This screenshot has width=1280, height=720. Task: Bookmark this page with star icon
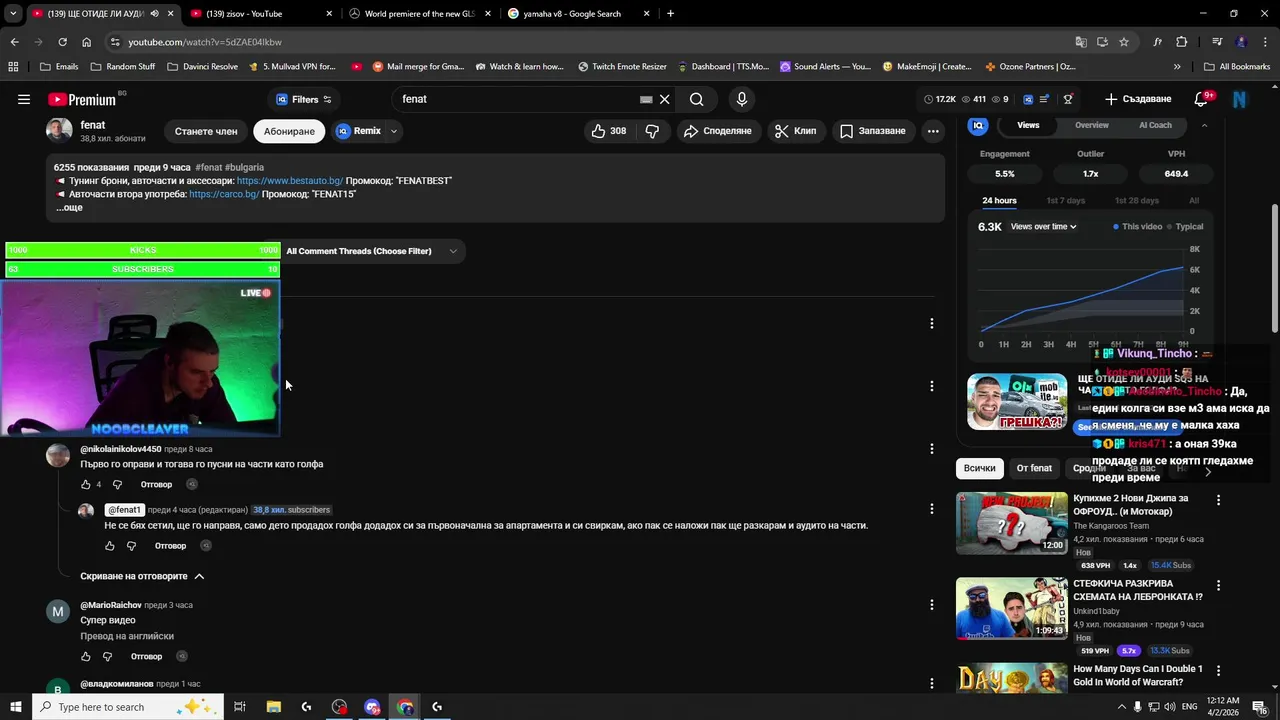1124,42
